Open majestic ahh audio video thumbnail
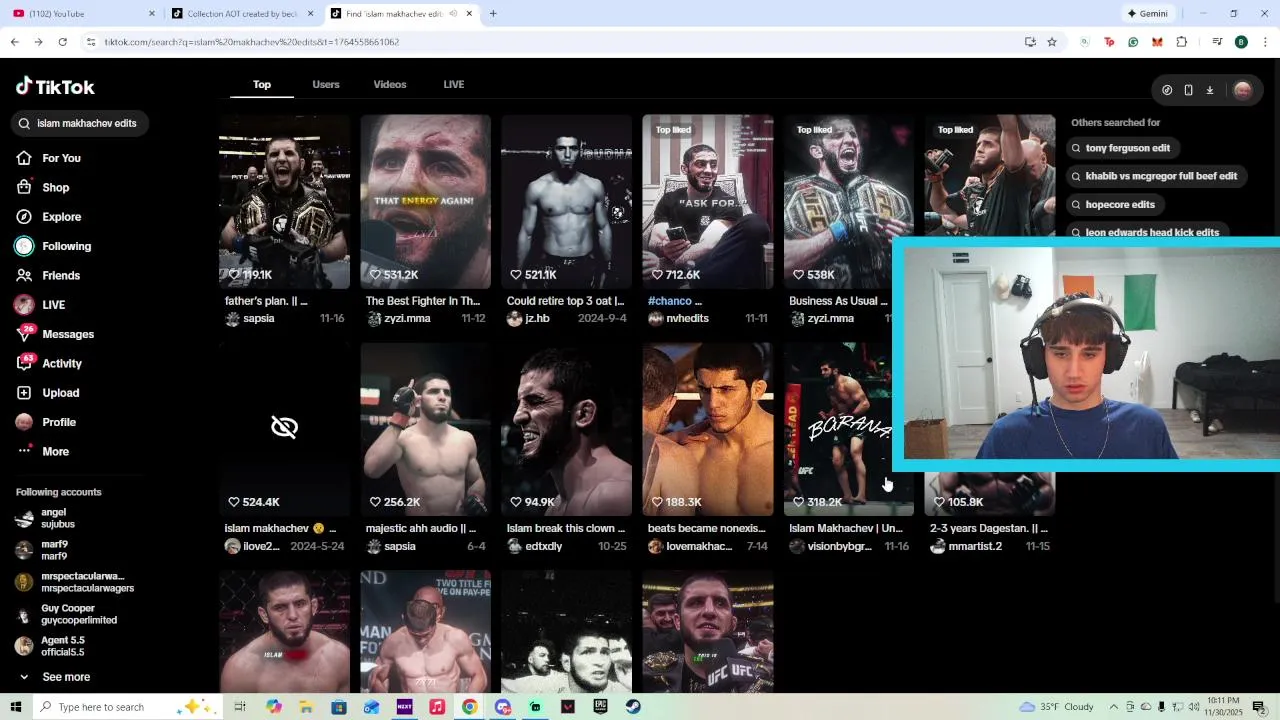 [x=425, y=429]
